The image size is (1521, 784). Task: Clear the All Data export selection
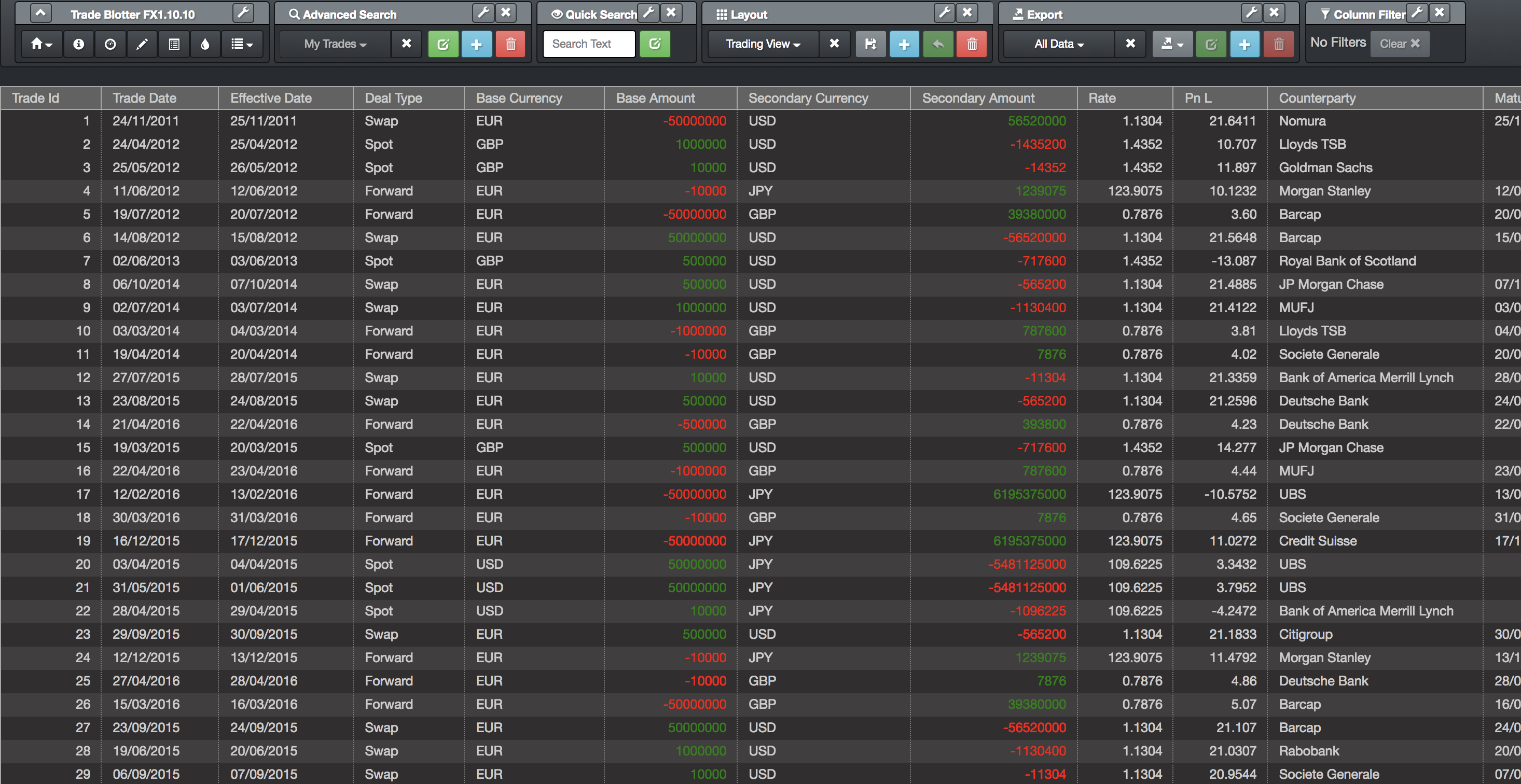[1130, 44]
